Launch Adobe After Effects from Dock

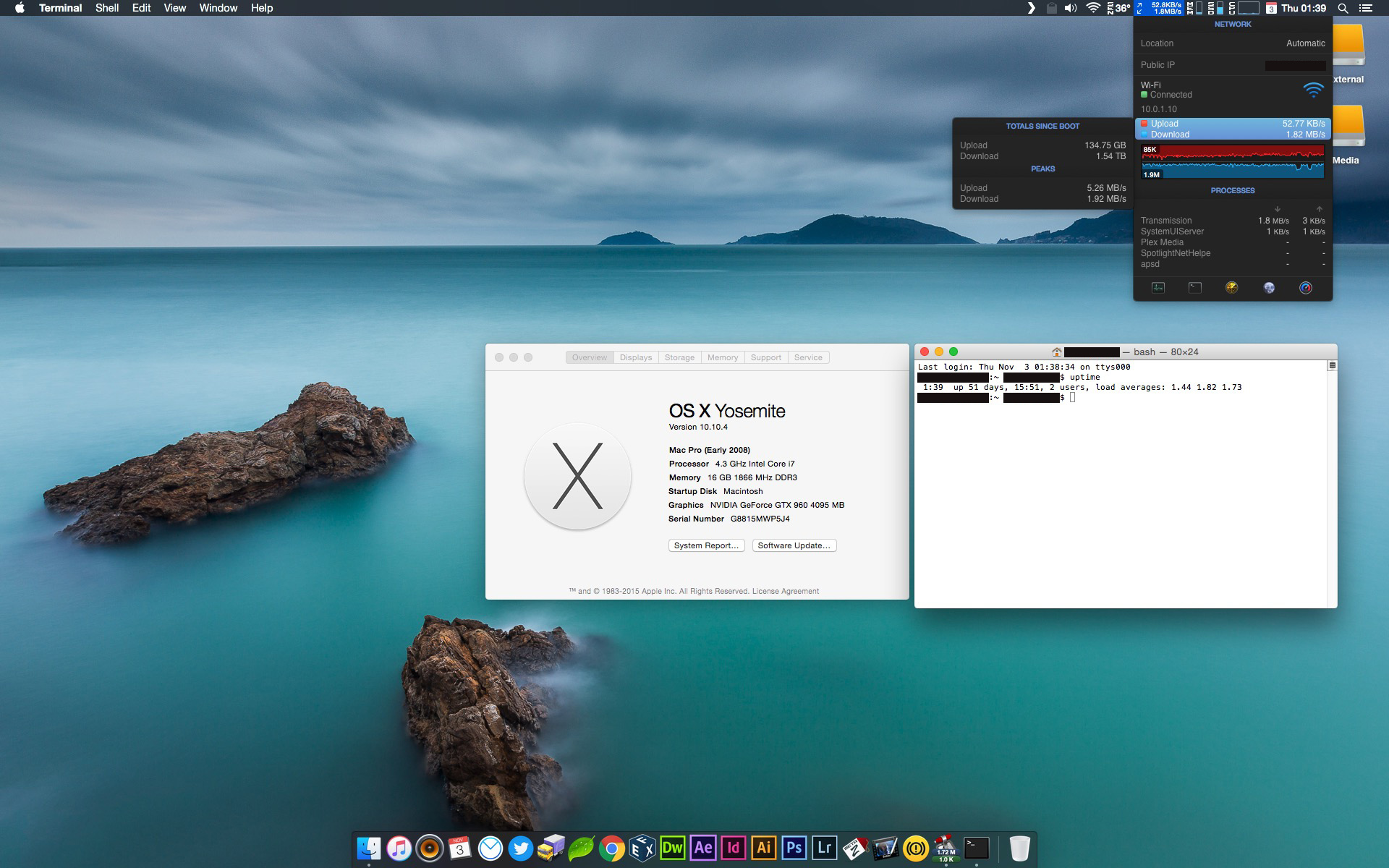(702, 848)
